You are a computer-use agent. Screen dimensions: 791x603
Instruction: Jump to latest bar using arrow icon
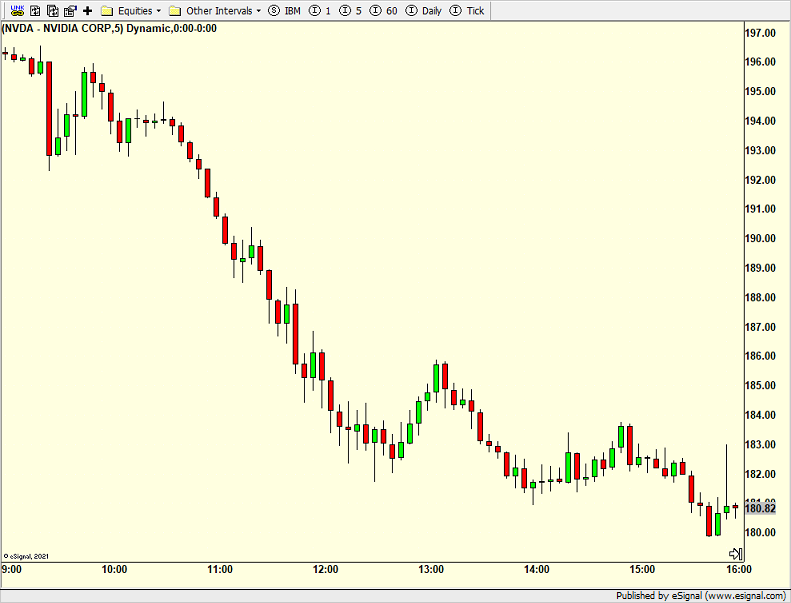click(x=735, y=553)
